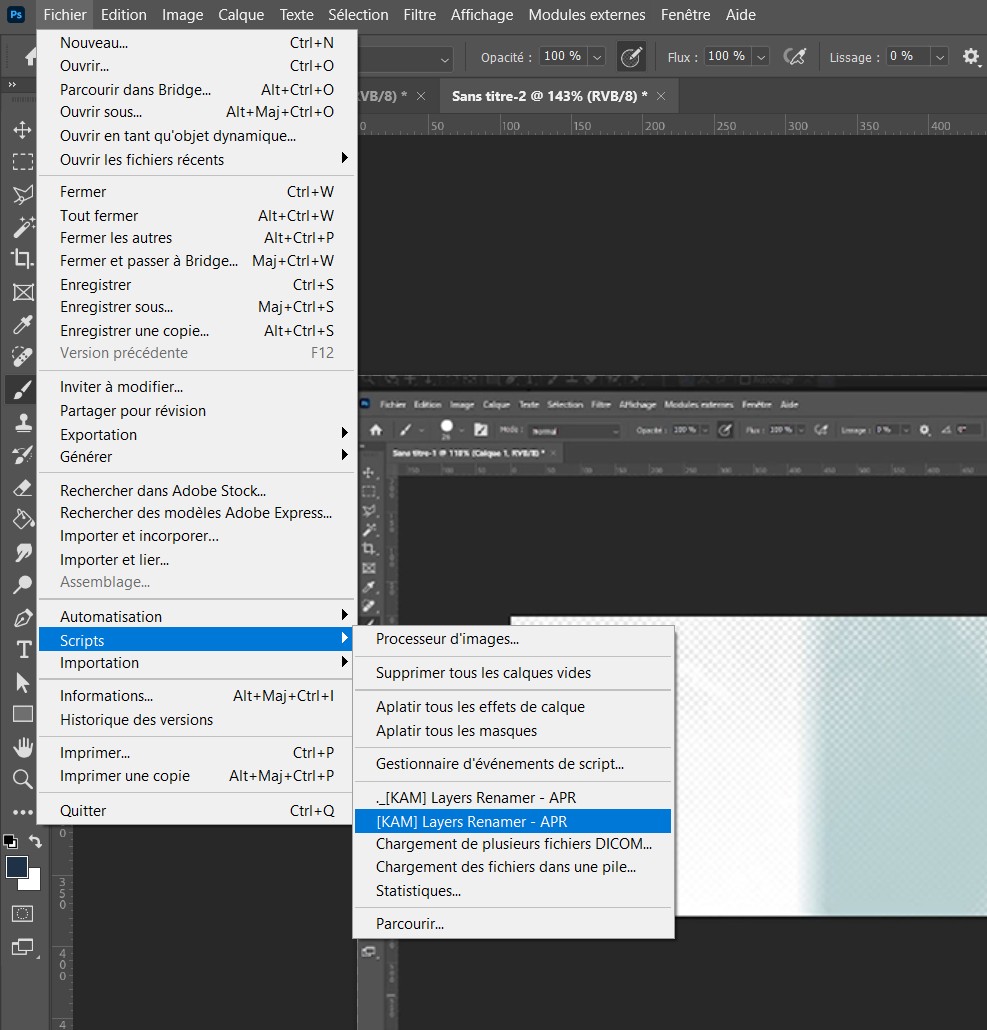Choose Imprimer... in Fichier menu
The height and width of the screenshot is (1030, 987).
pos(196,752)
